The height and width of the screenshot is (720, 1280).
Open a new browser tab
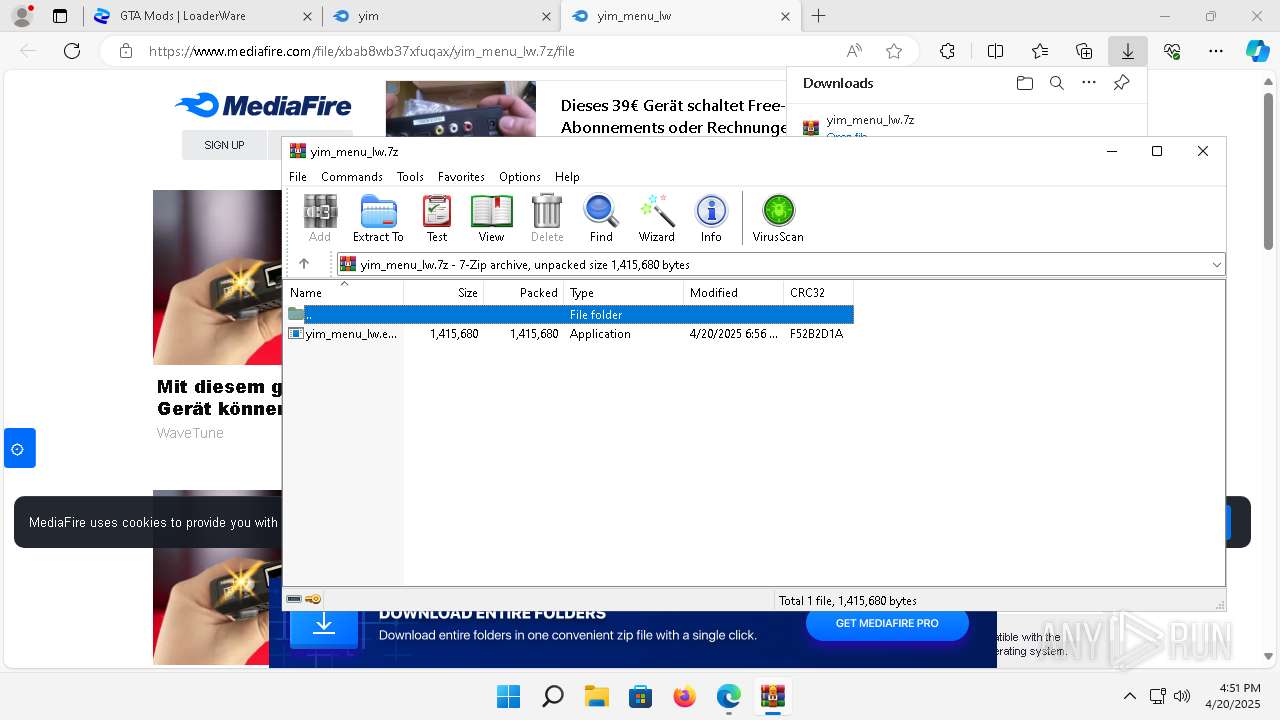click(818, 16)
